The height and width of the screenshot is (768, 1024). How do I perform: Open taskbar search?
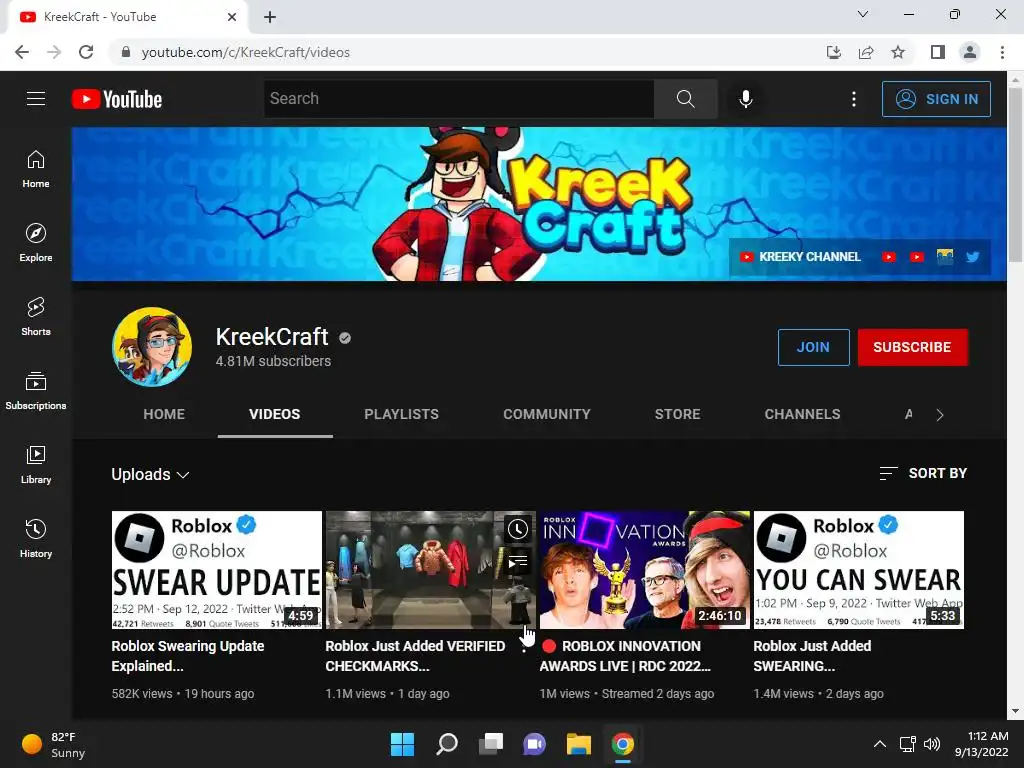tap(447, 744)
